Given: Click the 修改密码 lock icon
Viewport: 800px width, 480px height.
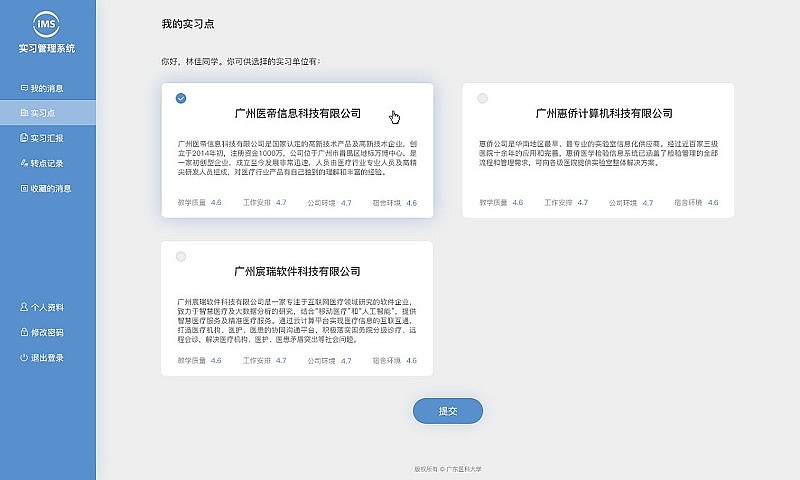Looking at the screenshot, I should [x=24, y=332].
